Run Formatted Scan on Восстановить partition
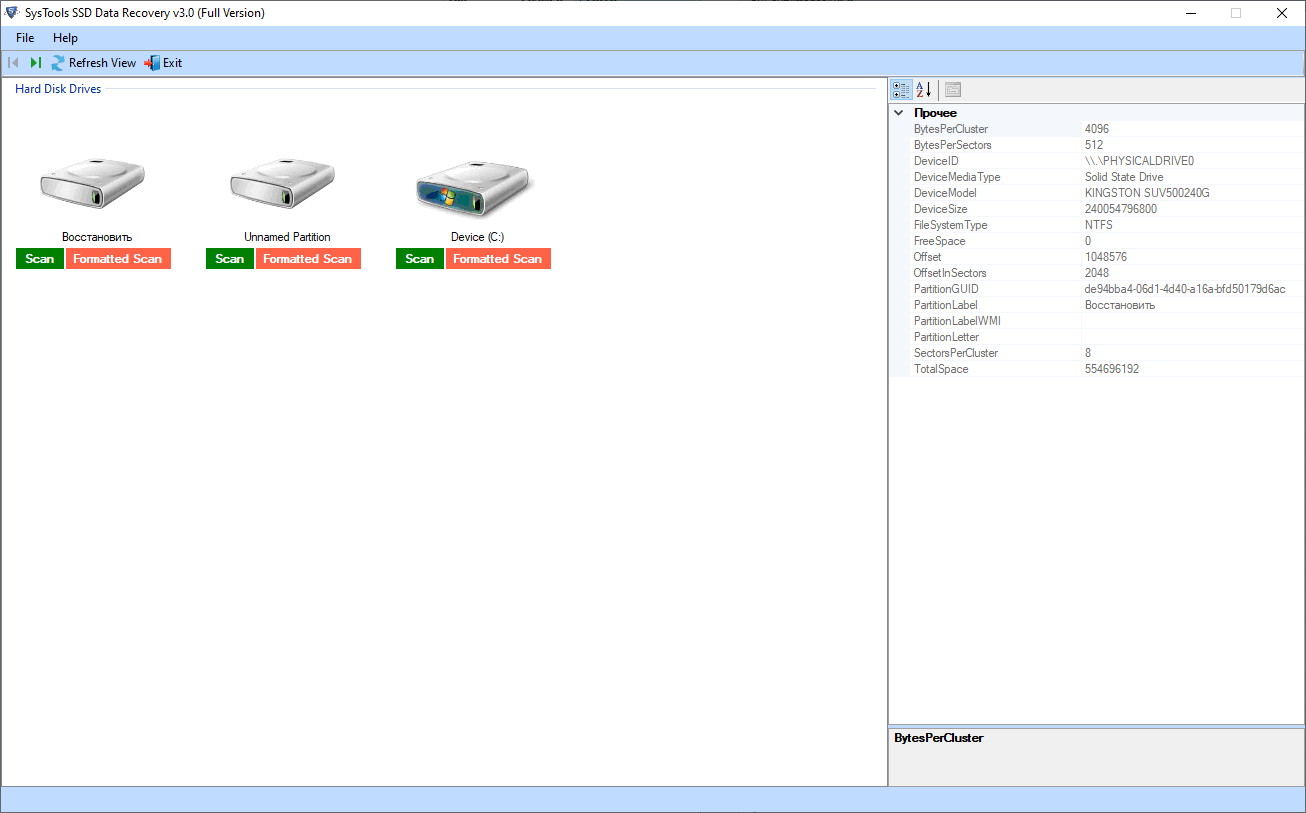 (118, 259)
